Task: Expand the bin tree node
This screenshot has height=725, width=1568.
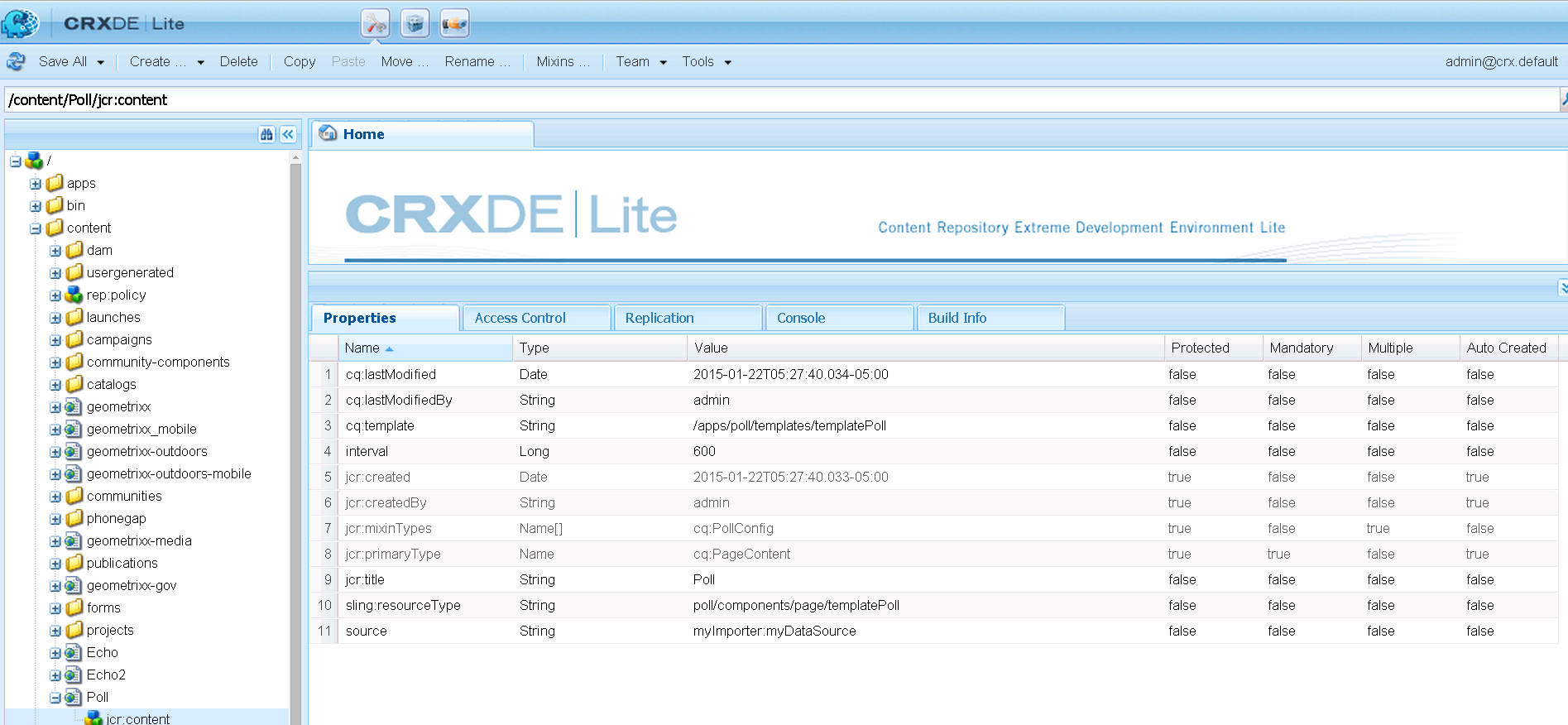Action: click(36, 206)
